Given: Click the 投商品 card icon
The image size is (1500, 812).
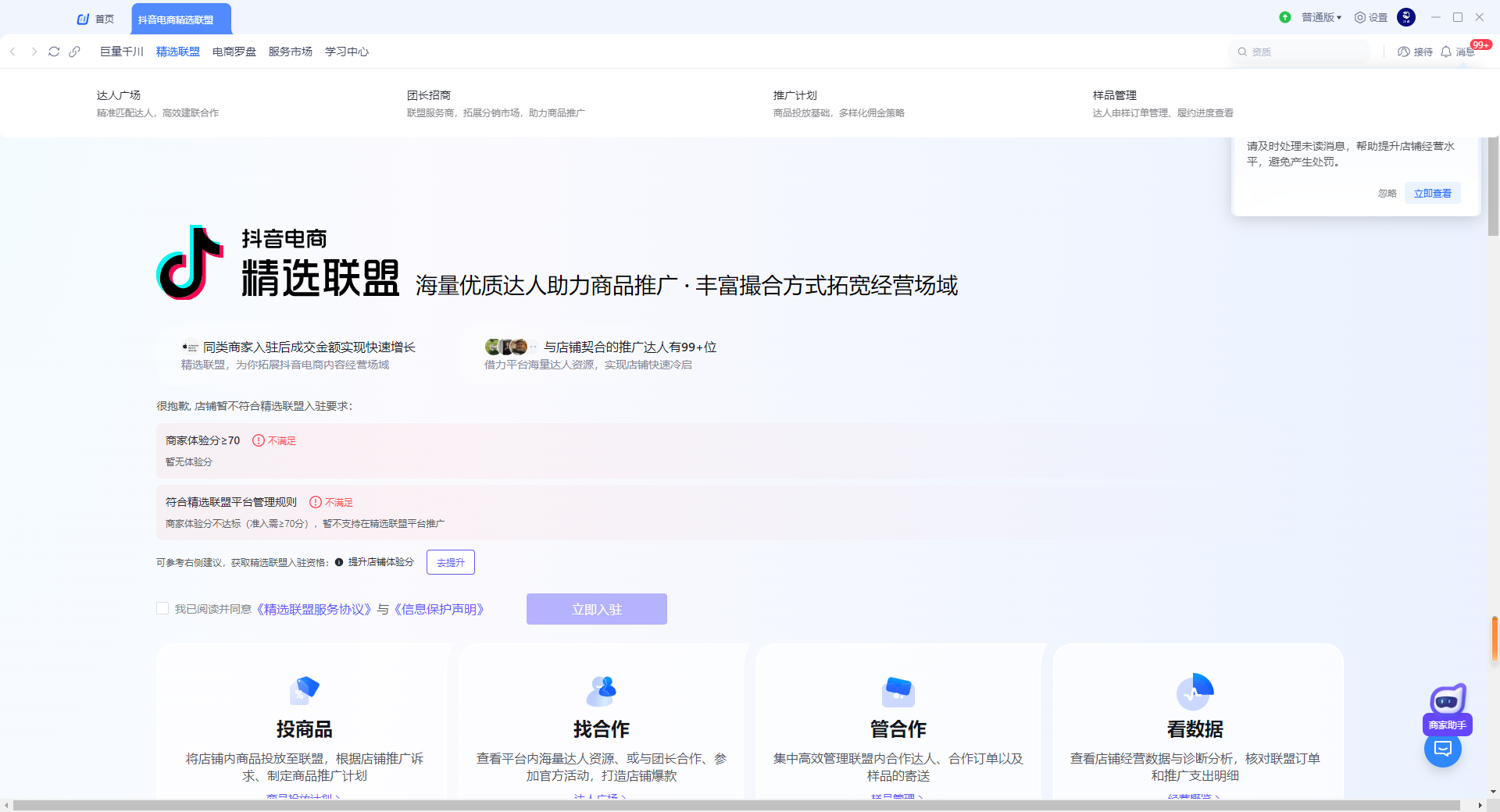Looking at the screenshot, I should click(x=305, y=690).
